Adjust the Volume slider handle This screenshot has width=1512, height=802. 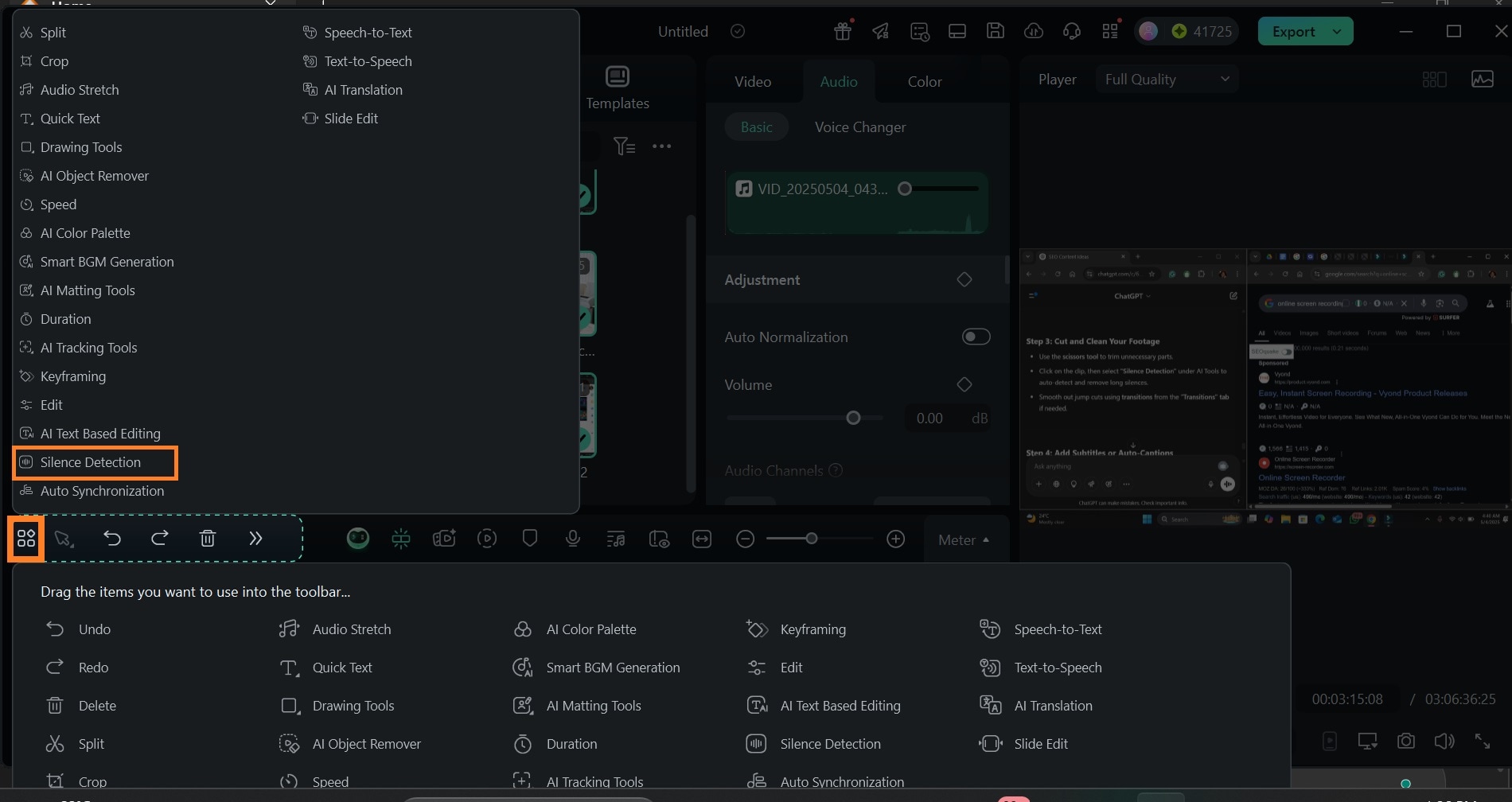click(853, 418)
